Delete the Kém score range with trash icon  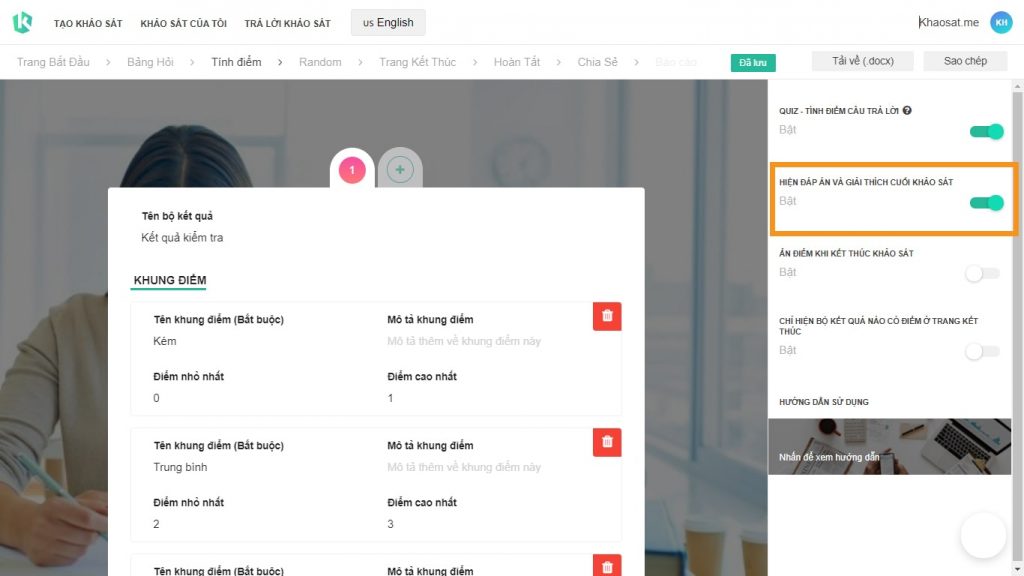pyautogui.click(x=607, y=316)
